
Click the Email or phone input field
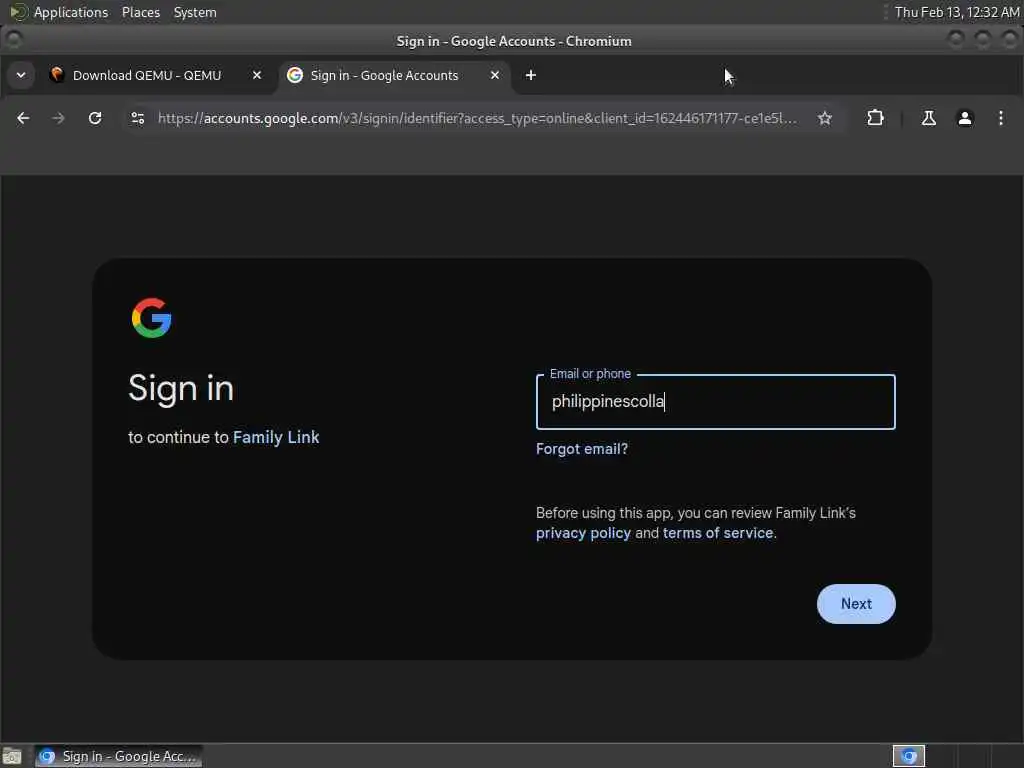coord(716,402)
